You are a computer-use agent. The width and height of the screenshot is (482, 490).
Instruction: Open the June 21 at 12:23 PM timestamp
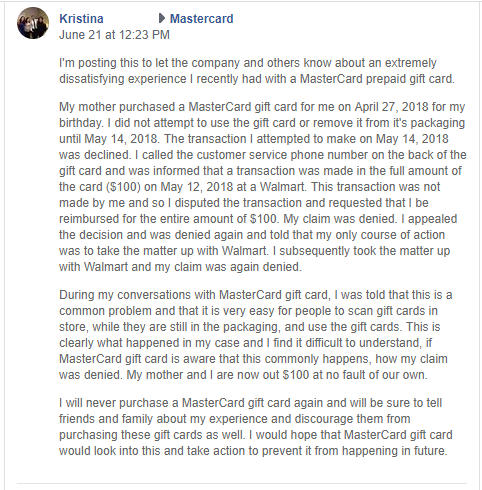point(114,35)
